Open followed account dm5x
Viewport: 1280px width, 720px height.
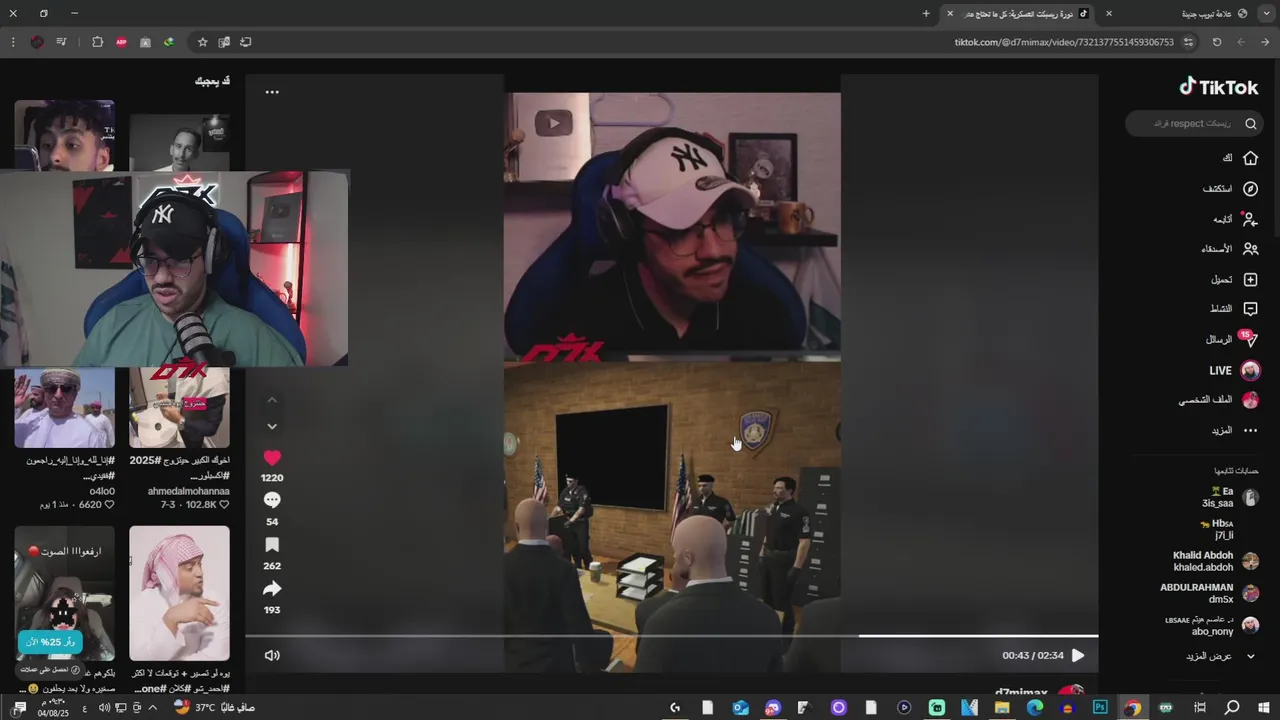pyautogui.click(x=1209, y=593)
